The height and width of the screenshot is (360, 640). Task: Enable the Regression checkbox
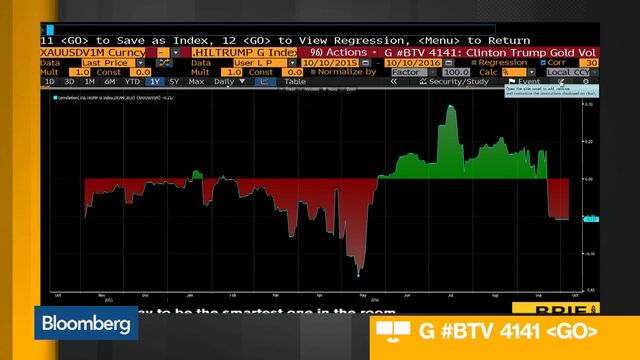[x=474, y=62]
